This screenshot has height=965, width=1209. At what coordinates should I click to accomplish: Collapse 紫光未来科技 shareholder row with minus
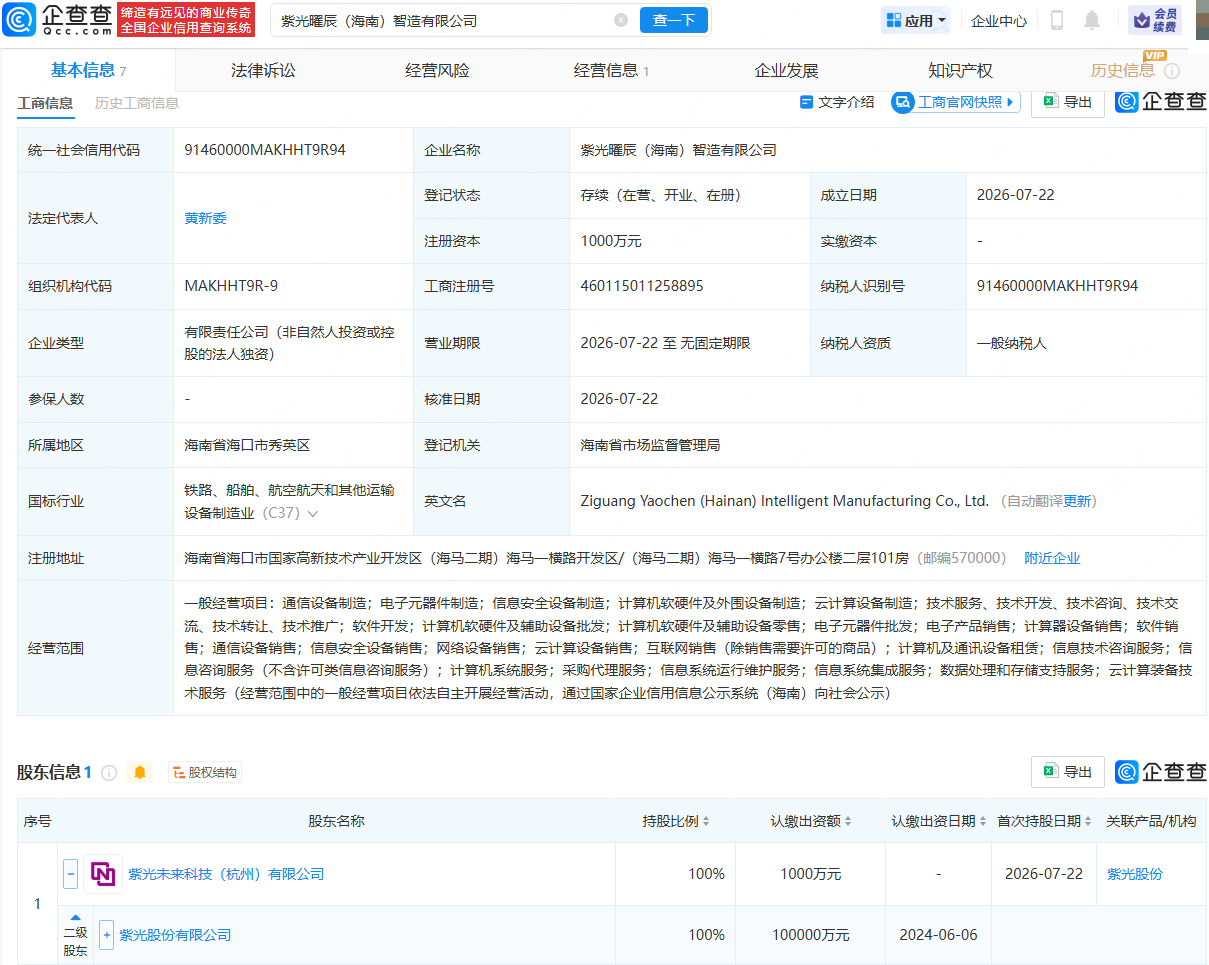[x=71, y=873]
